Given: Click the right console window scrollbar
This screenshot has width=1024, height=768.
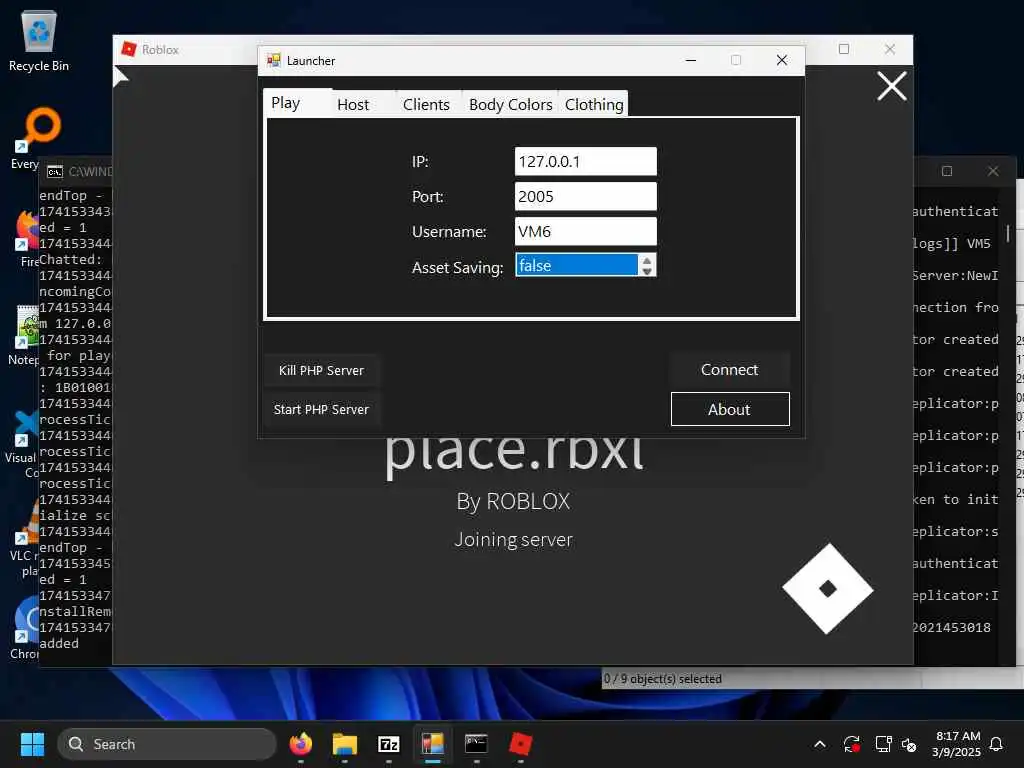Looking at the screenshot, I should point(1008,233).
